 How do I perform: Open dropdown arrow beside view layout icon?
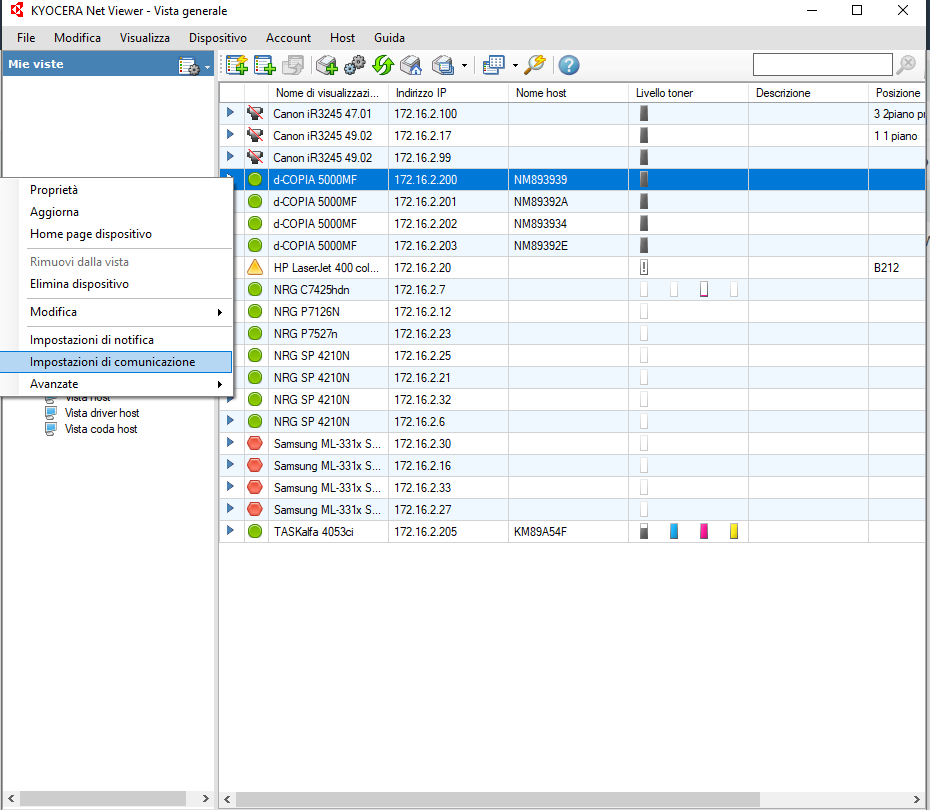tap(515, 65)
